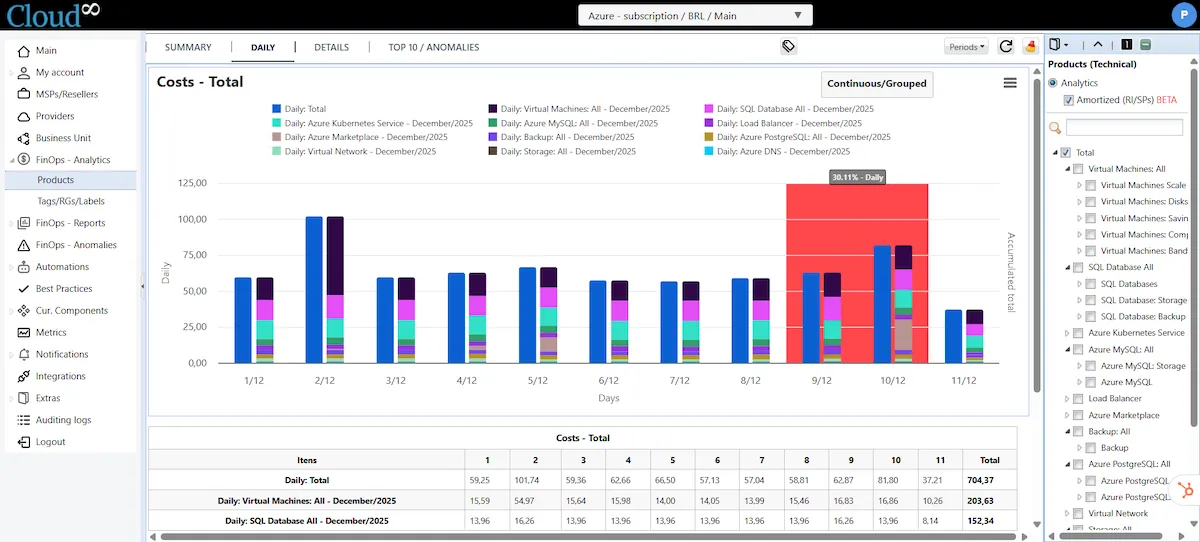
Task: Toggle Daily: Azure Marketplace legend swatch
Action: (277, 137)
